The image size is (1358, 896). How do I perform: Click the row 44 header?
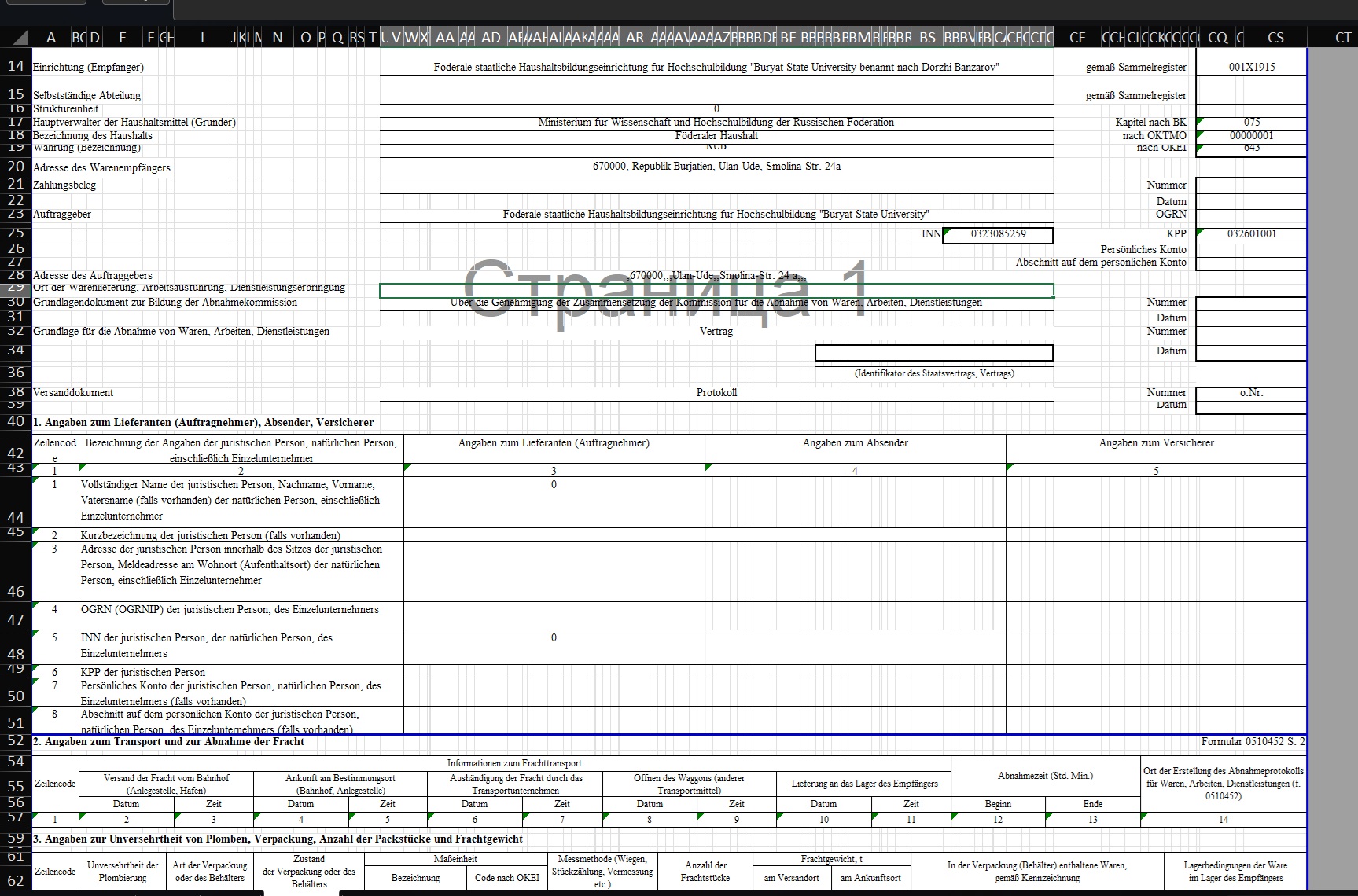click(x=16, y=501)
